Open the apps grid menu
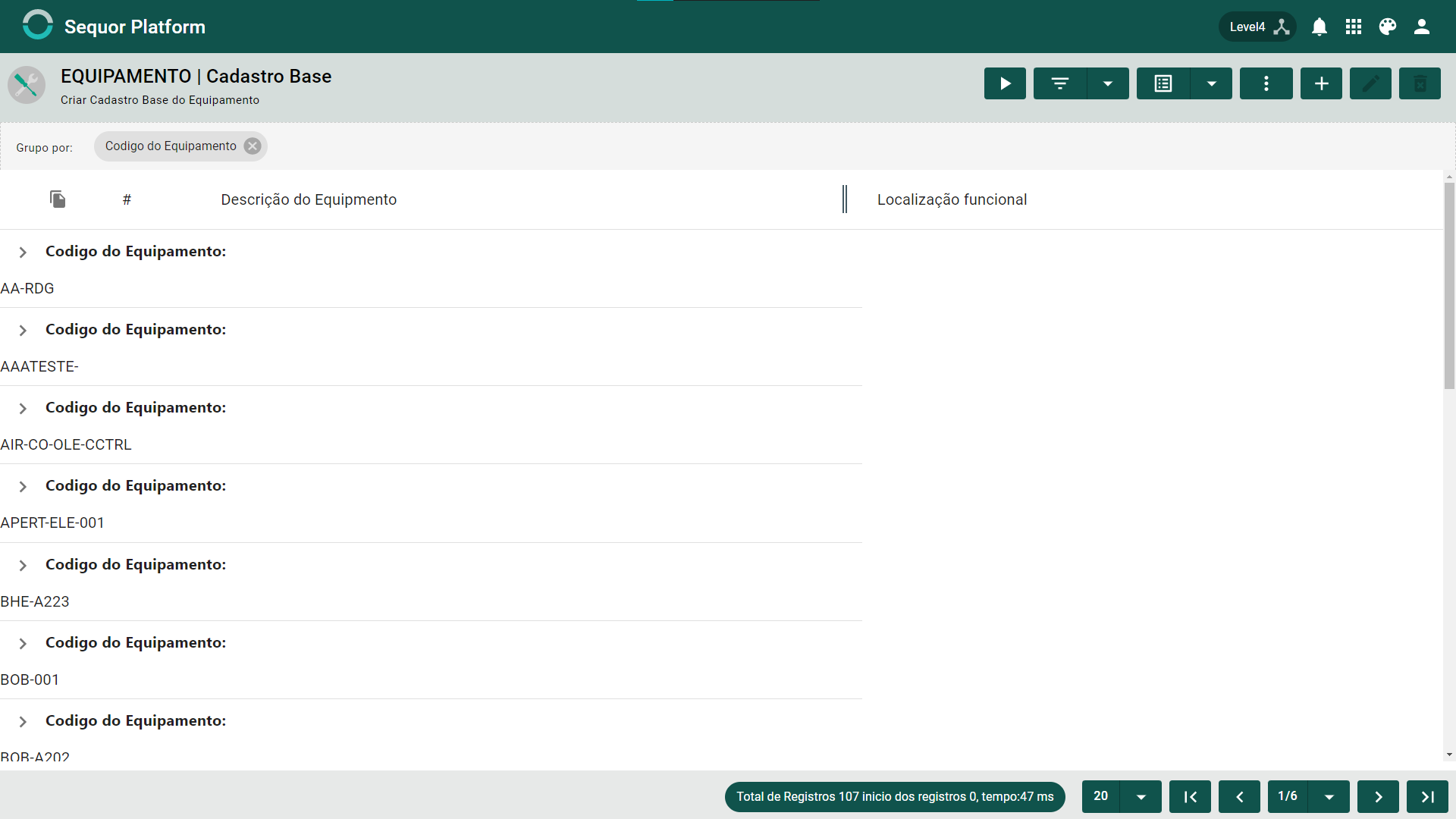The height and width of the screenshot is (819, 1456). [1354, 27]
